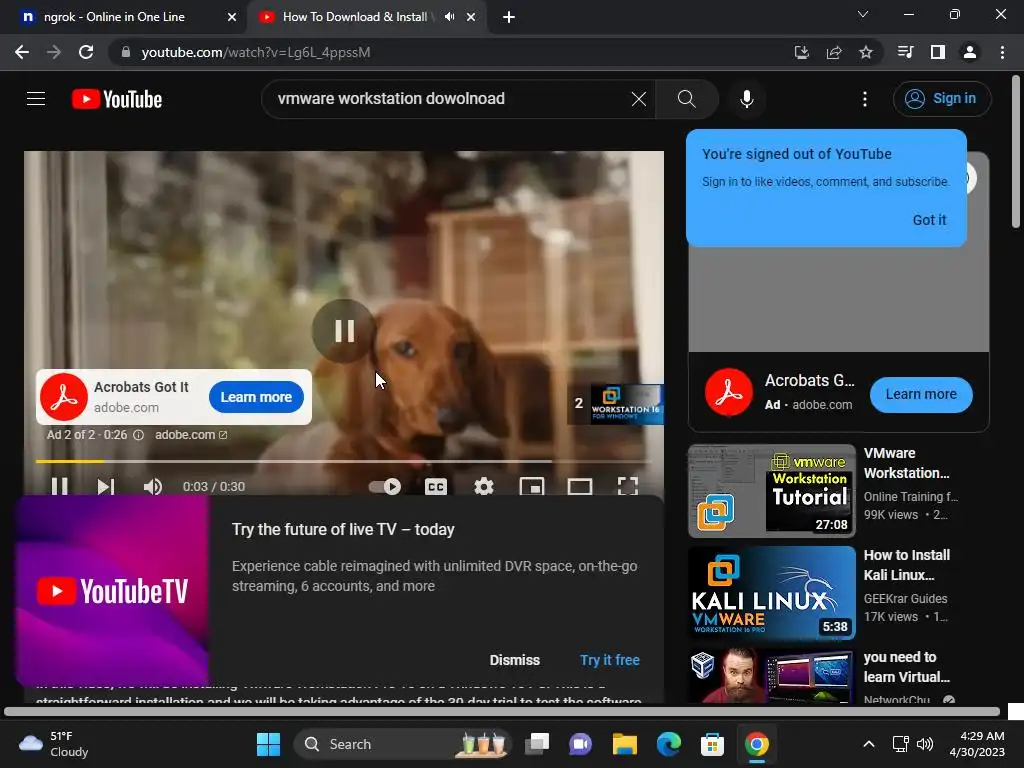Switch to theater mode
Viewport: 1024px width, 768px height.
[580, 487]
